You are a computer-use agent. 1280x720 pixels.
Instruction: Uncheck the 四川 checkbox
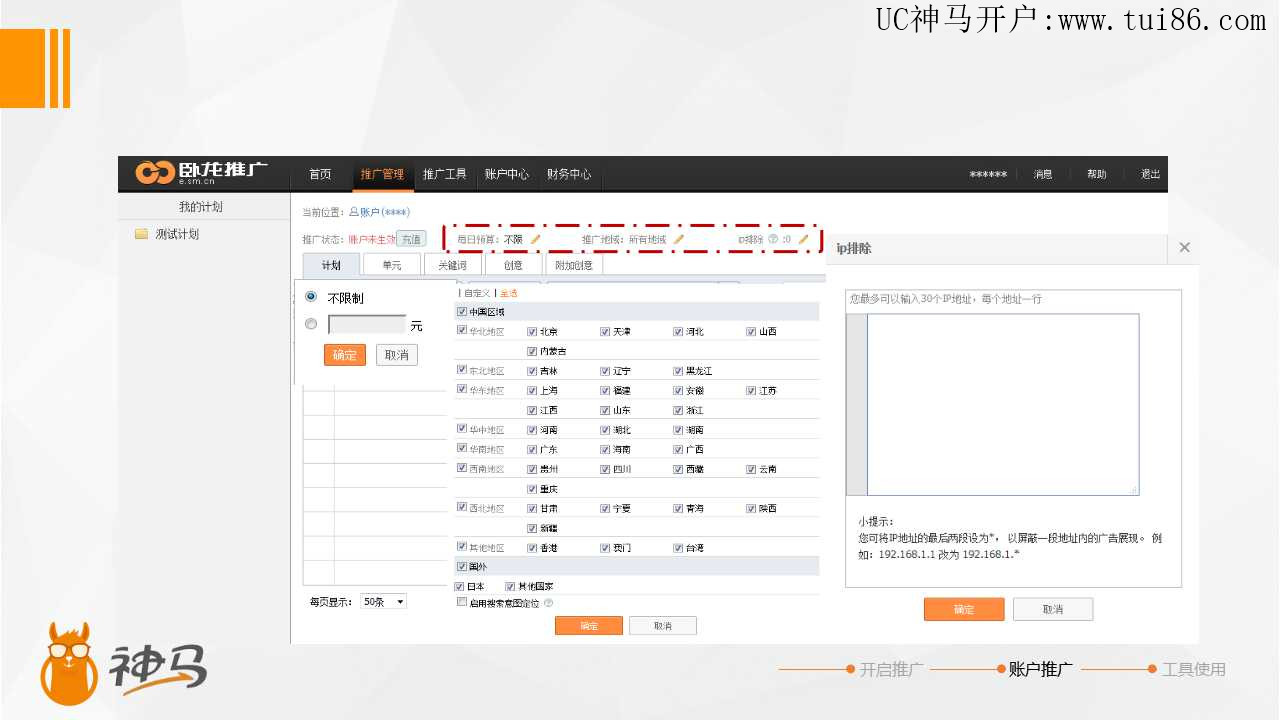point(606,469)
